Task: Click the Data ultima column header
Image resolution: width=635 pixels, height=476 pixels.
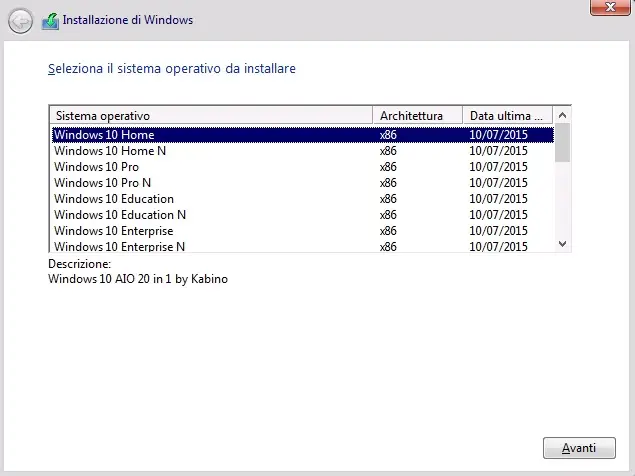Action: tap(507, 116)
